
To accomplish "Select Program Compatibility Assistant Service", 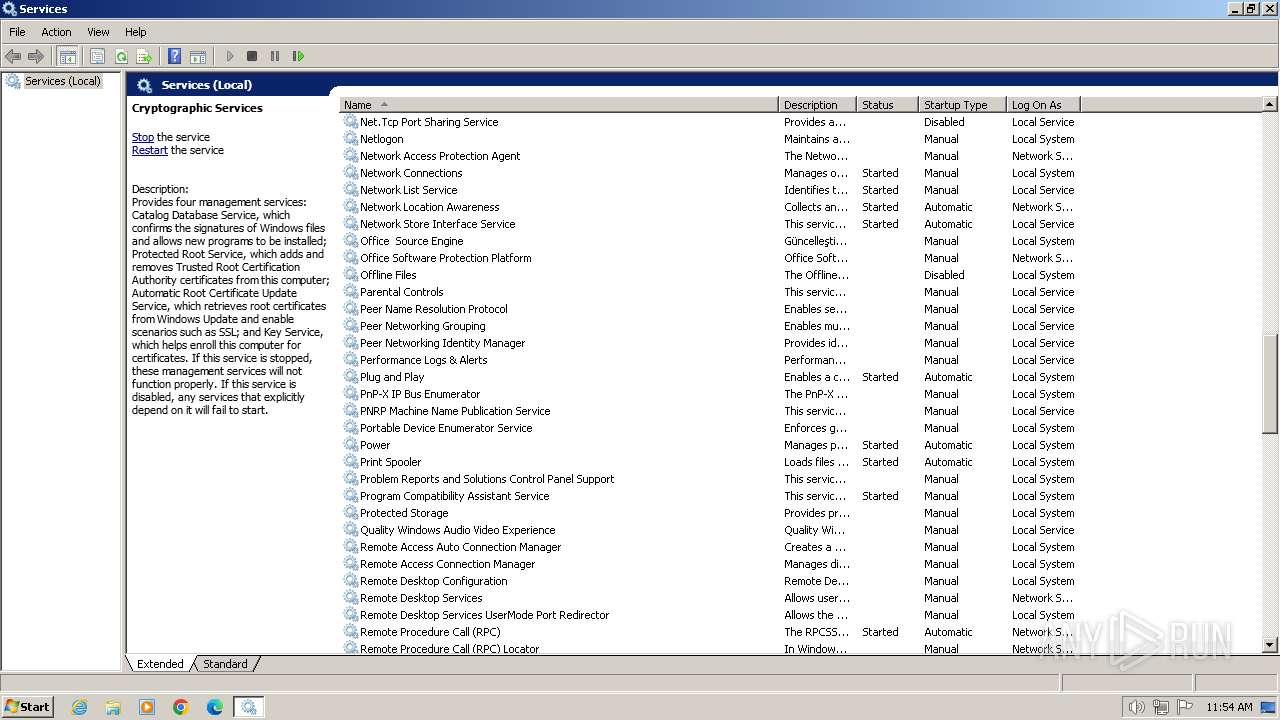I will pyautogui.click(x=454, y=496).
